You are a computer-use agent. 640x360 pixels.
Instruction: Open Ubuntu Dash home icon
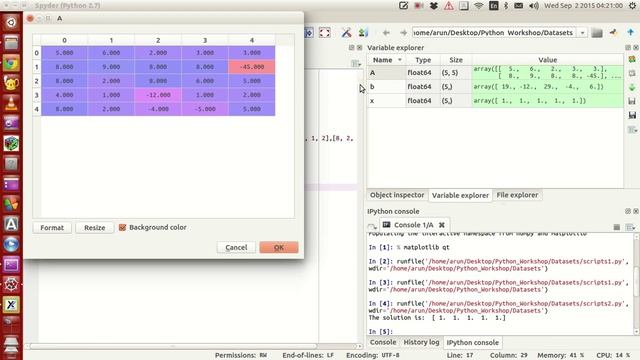(x=11, y=22)
